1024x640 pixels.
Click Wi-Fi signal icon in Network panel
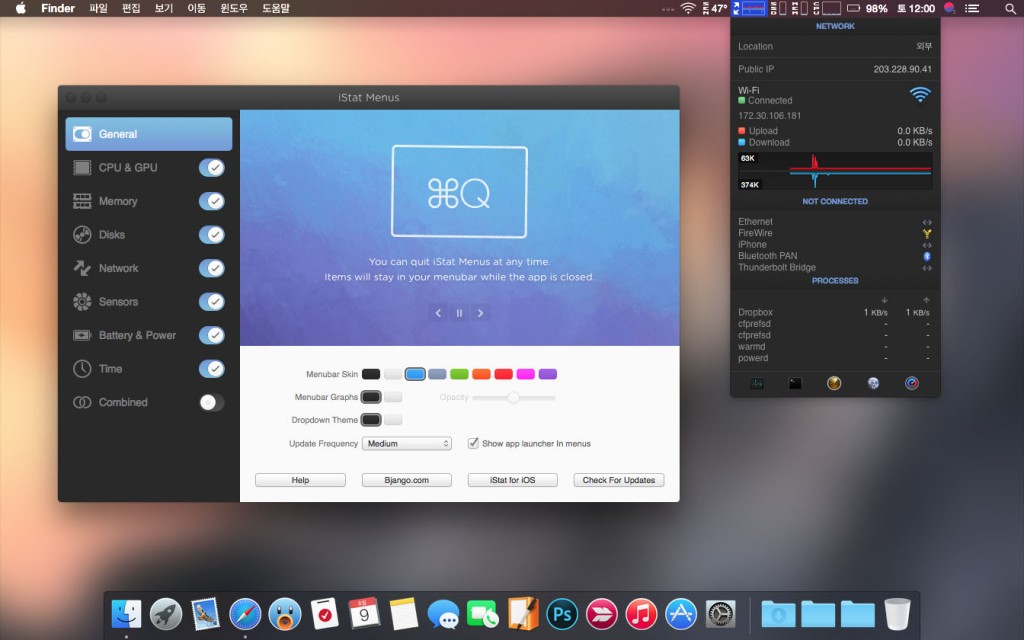tap(920, 95)
